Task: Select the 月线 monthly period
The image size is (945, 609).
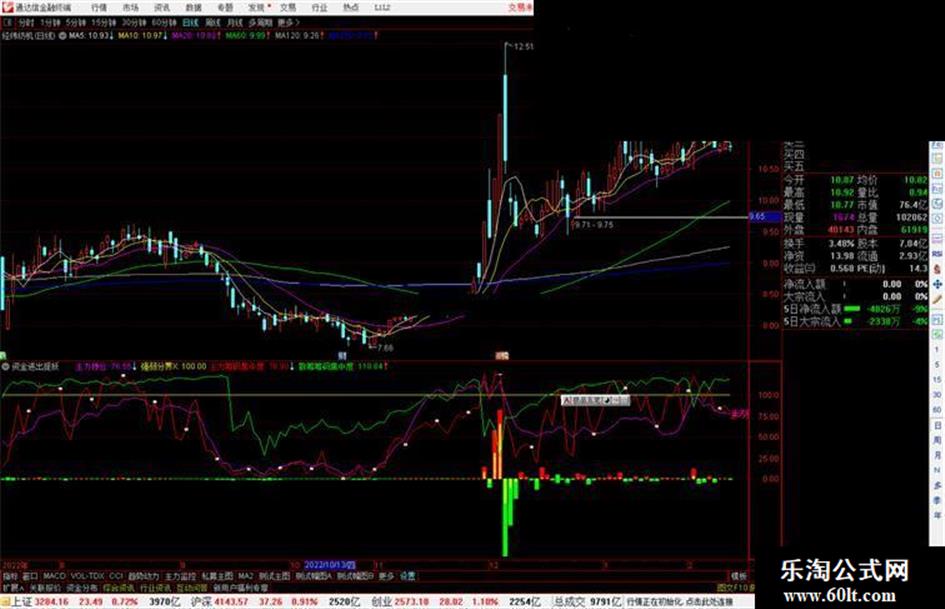Action: (x=234, y=22)
